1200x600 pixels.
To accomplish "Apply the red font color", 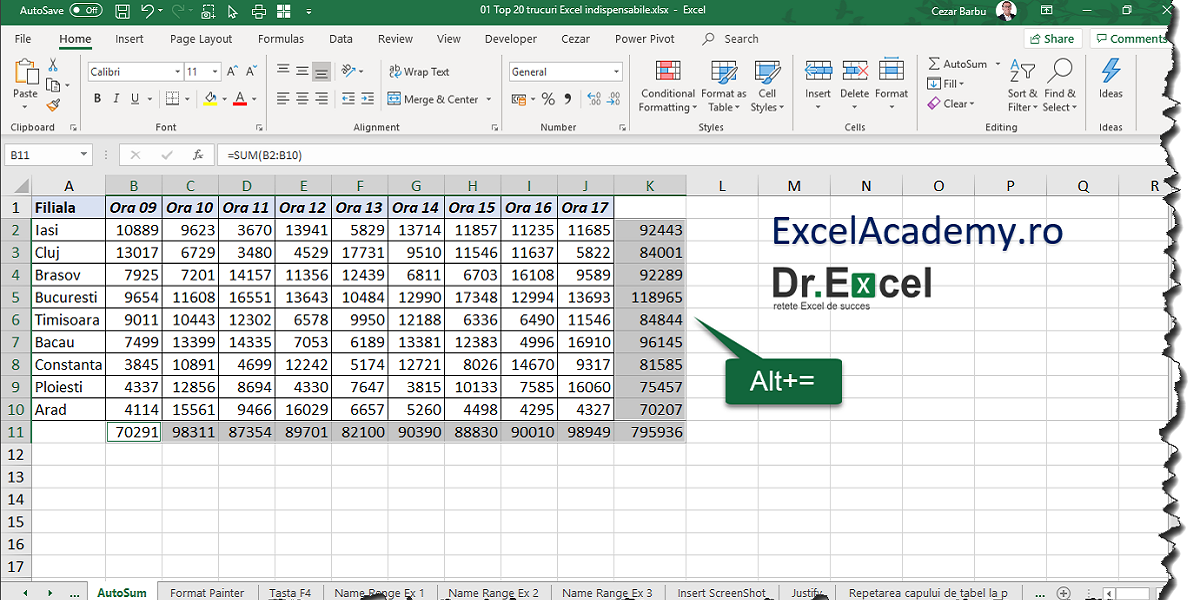I will [240, 99].
